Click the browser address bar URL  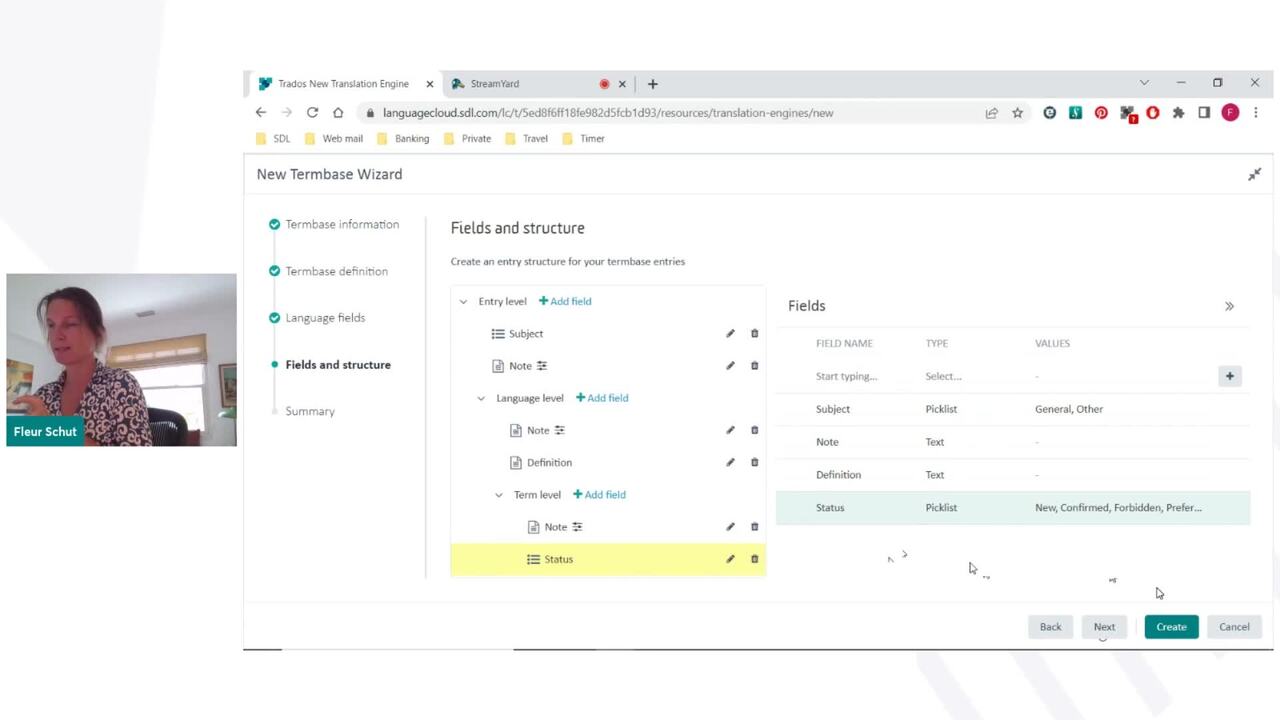pyautogui.click(x=608, y=113)
